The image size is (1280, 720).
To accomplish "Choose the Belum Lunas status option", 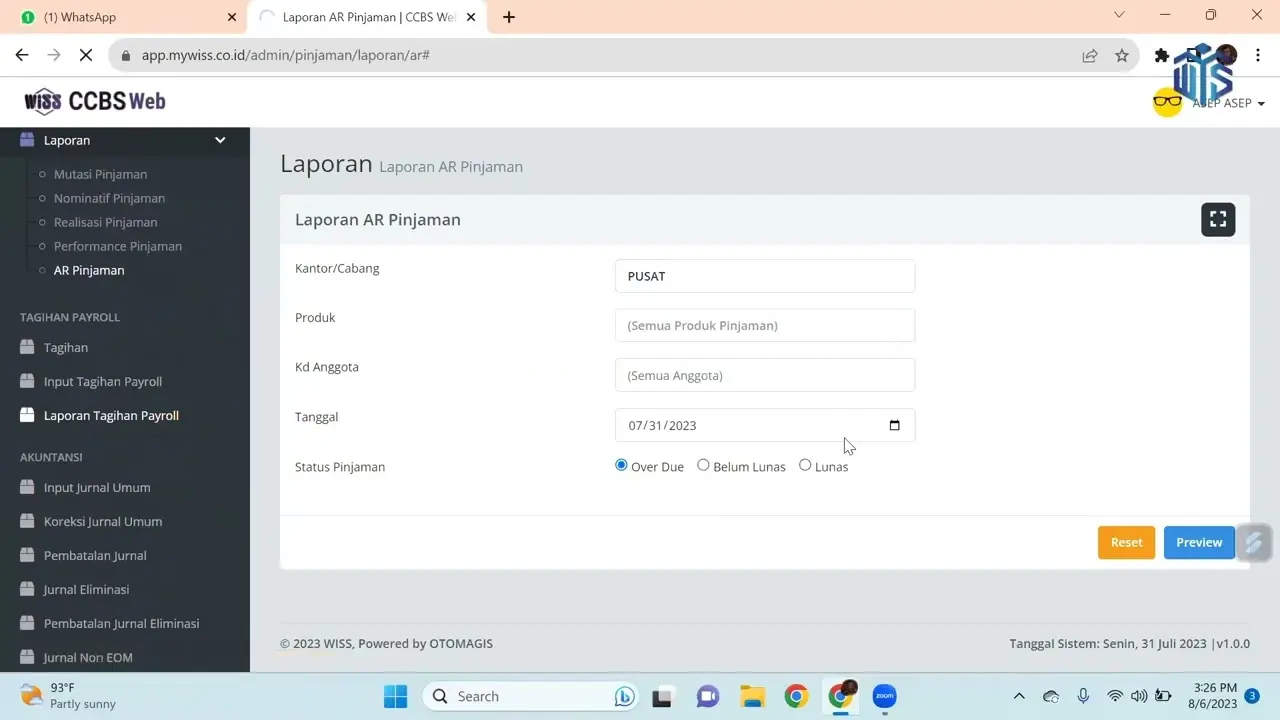I will point(703,465).
